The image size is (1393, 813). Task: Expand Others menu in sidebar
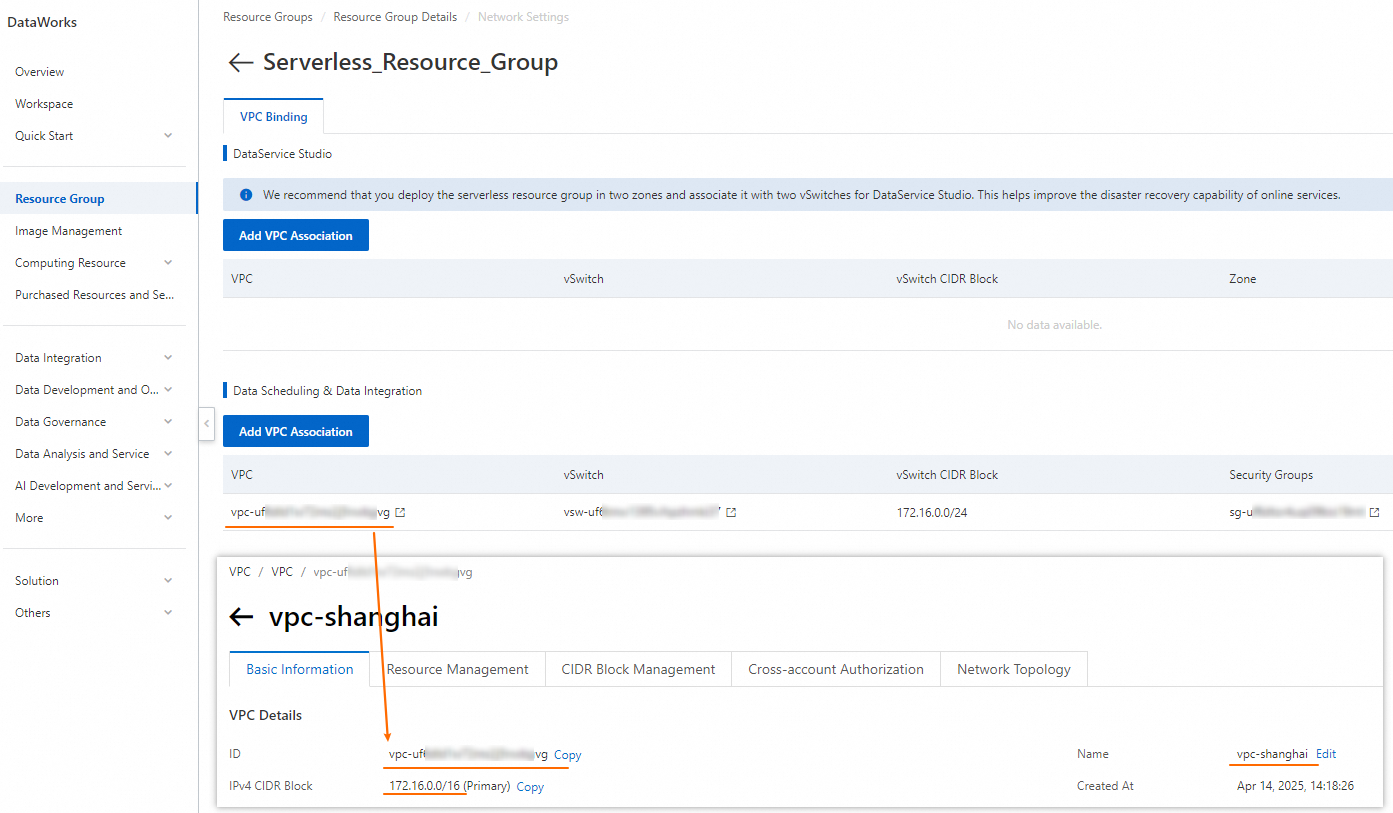point(168,613)
